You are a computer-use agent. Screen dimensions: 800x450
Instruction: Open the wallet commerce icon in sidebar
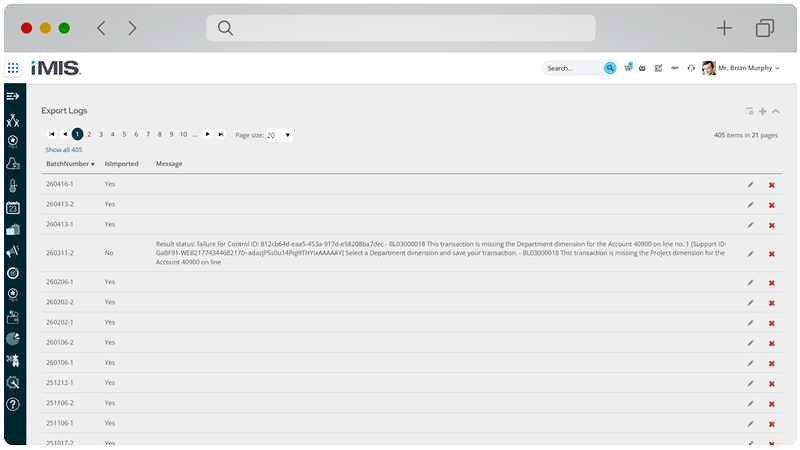(13, 317)
